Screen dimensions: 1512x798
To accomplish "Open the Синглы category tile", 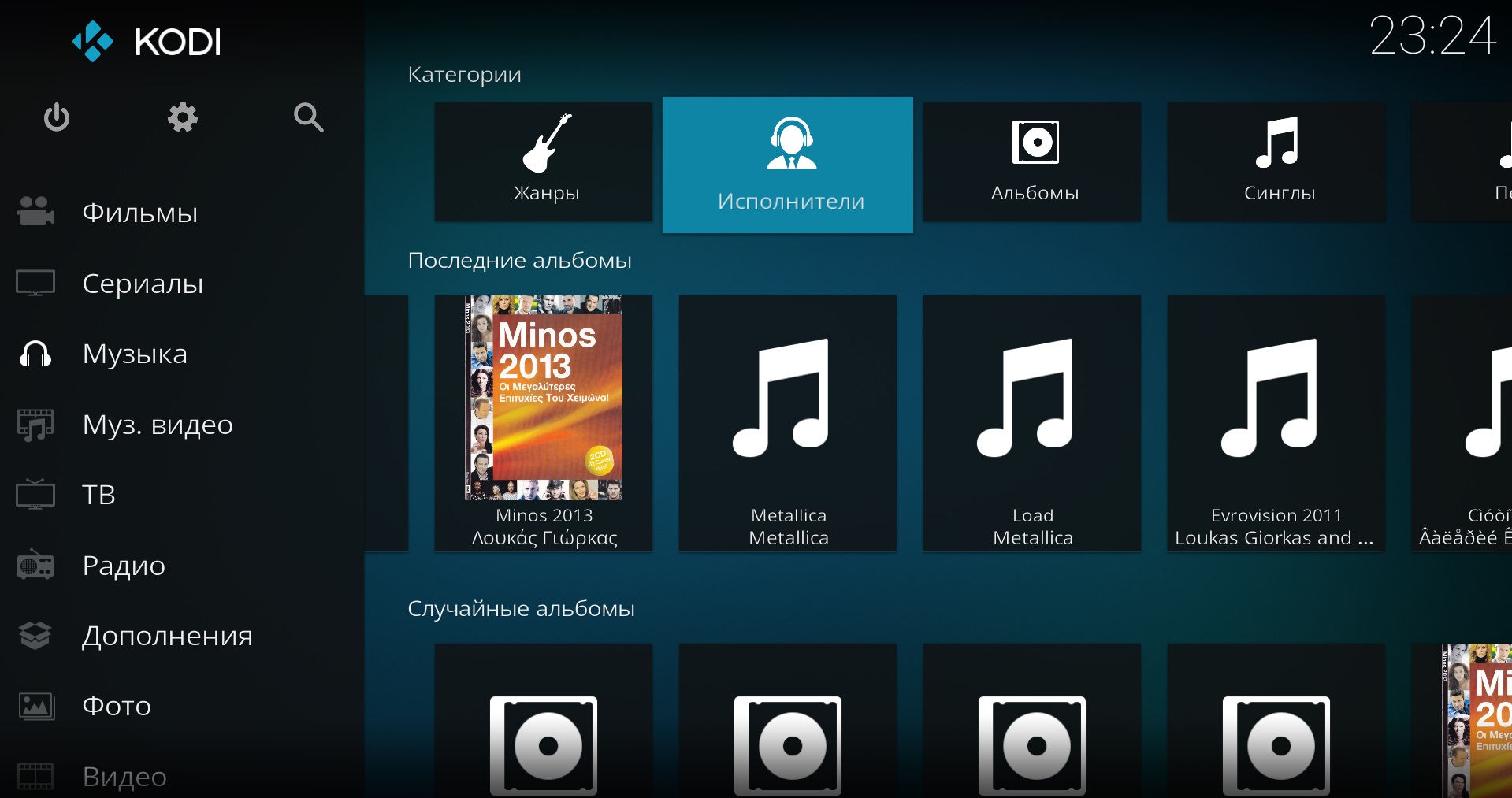I will click(1276, 161).
